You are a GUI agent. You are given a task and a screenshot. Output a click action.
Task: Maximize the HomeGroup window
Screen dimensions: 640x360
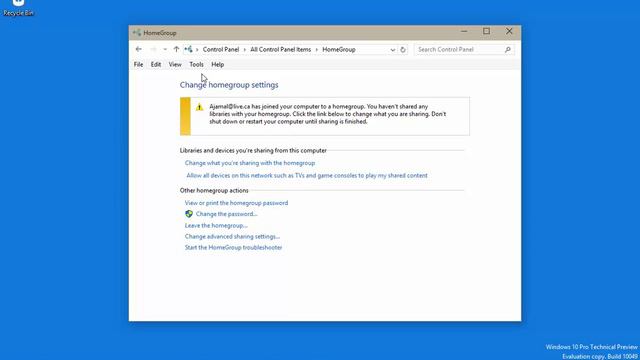(x=487, y=31)
